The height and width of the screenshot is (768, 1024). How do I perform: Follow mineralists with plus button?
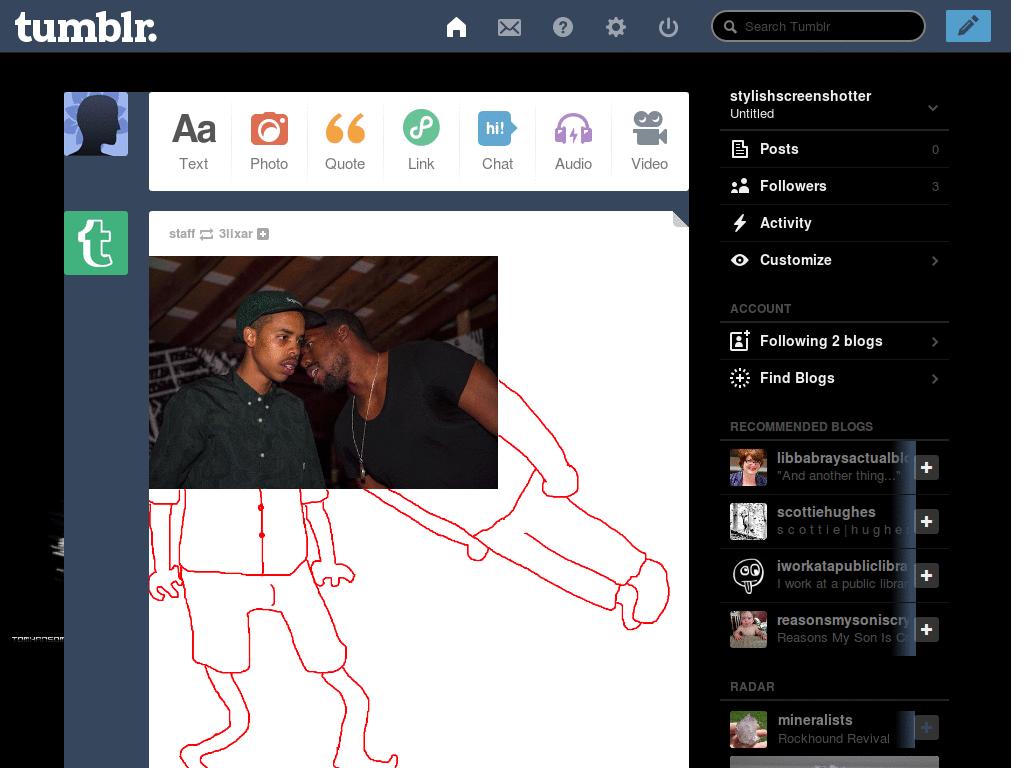pyautogui.click(x=926, y=728)
